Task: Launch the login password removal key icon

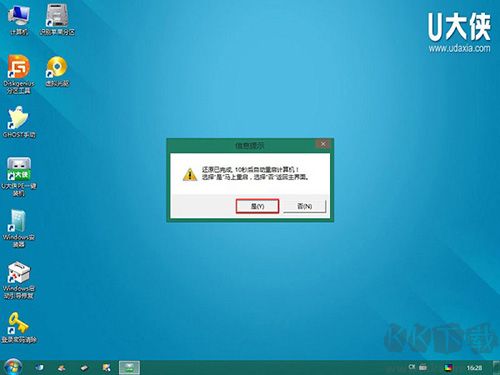Action: point(19,327)
